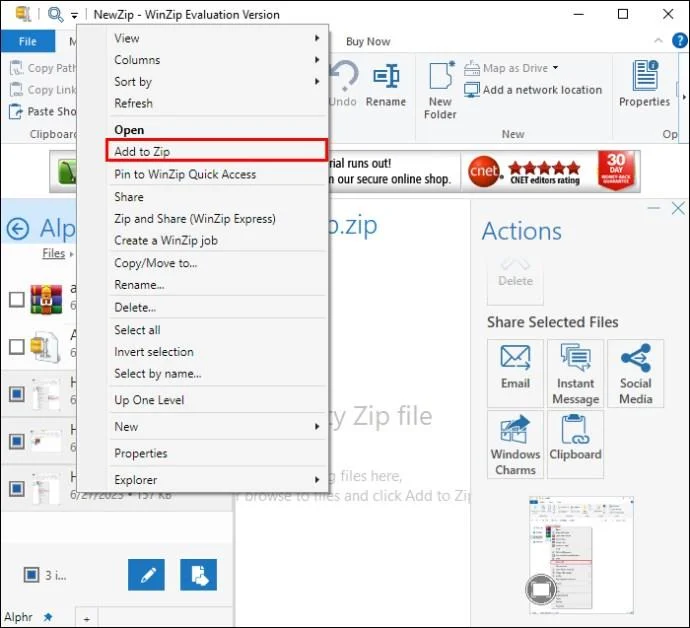Viewport: 690px width, 628px height.
Task: Click the blue pencil edit button
Action: (147, 575)
